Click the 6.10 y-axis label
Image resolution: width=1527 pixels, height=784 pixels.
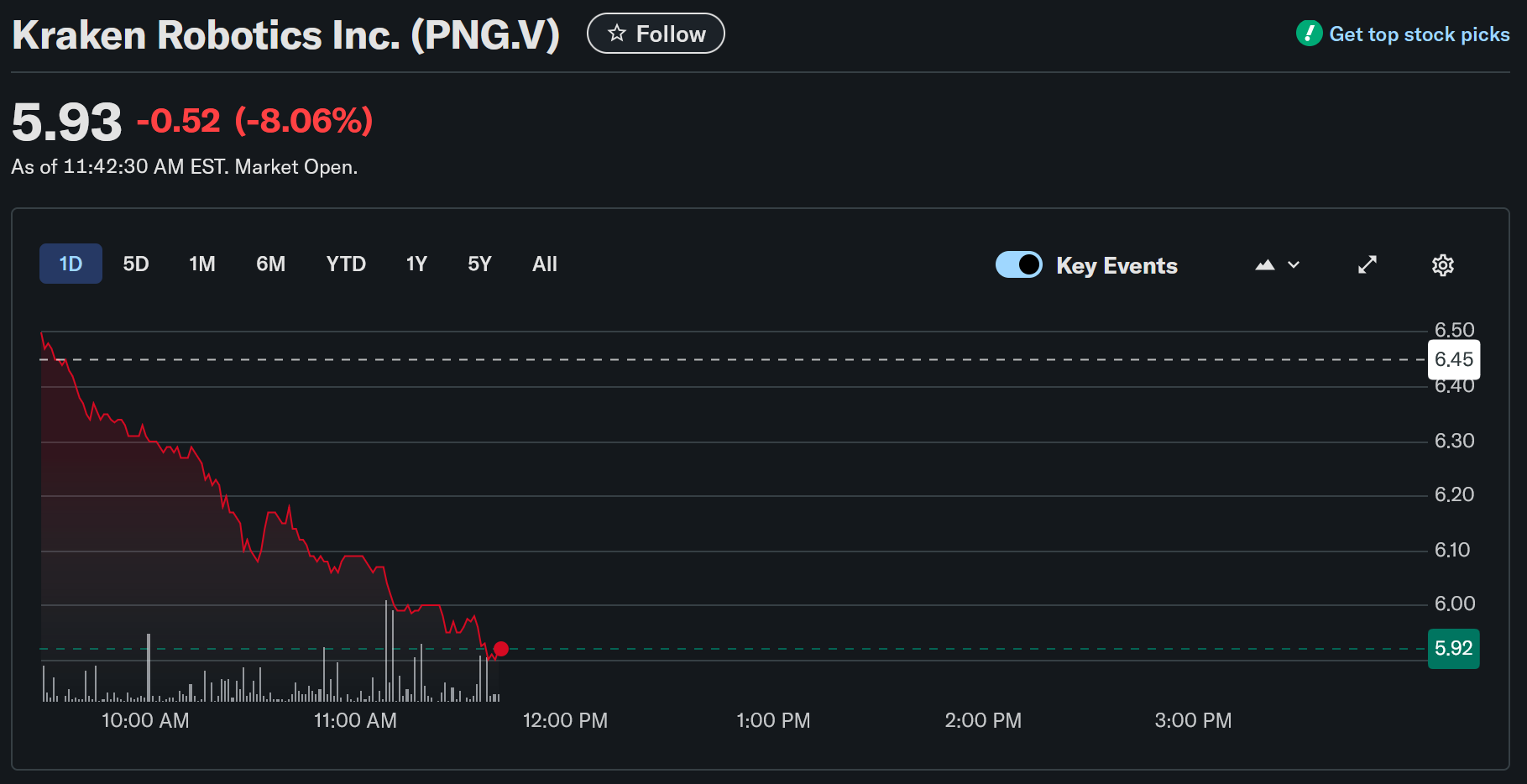coord(1452,550)
